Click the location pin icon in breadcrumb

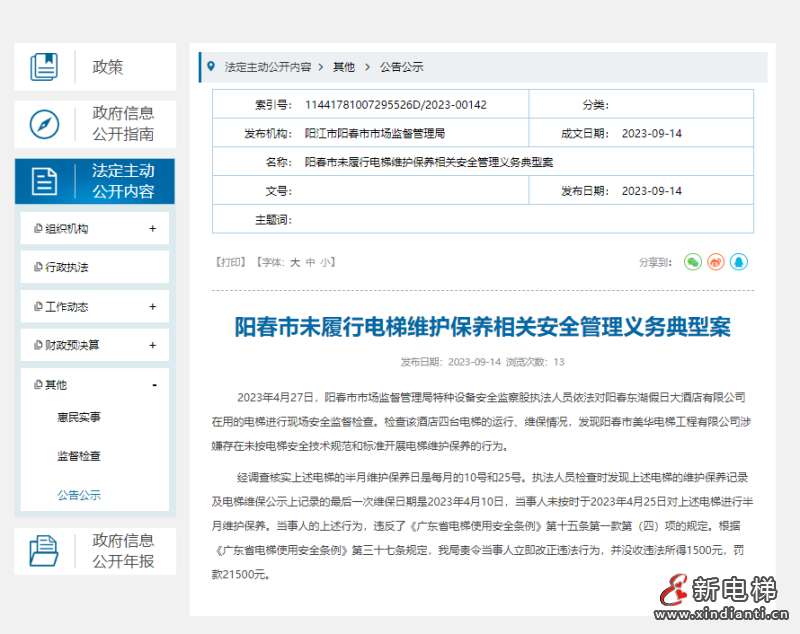tap(210, 67)
